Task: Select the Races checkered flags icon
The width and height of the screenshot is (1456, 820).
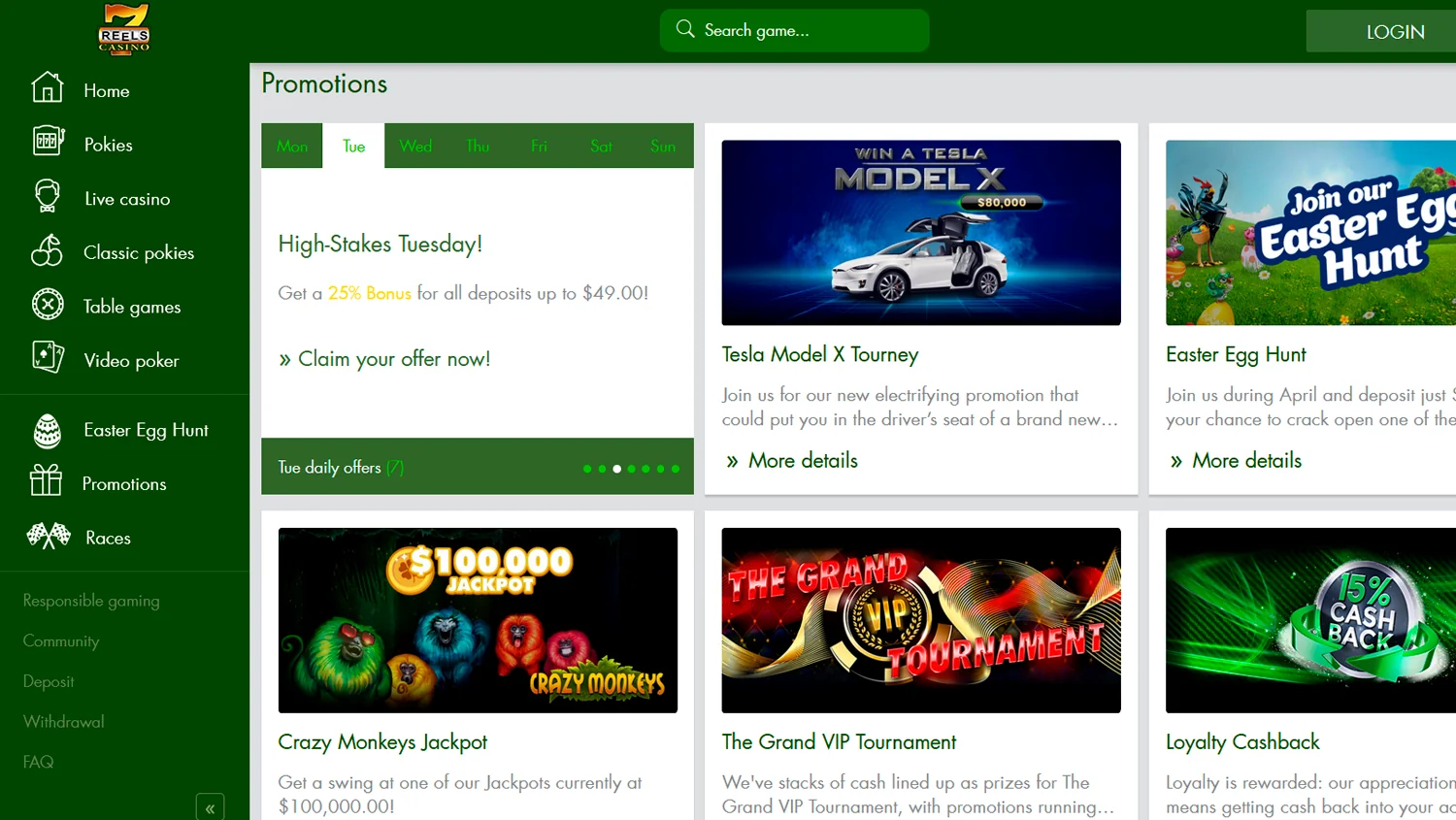Action: point(49,536)
